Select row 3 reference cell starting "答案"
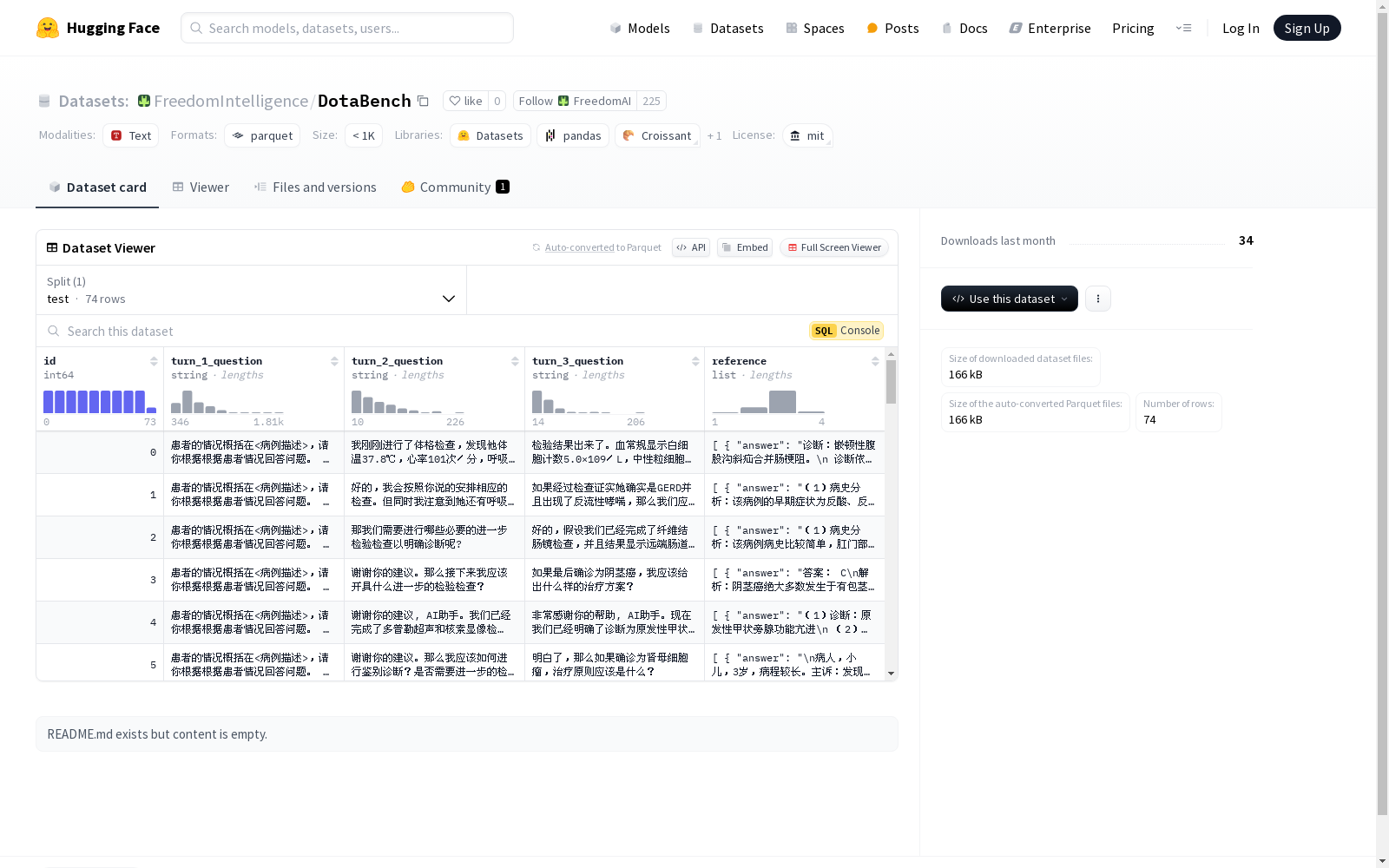 794,580
